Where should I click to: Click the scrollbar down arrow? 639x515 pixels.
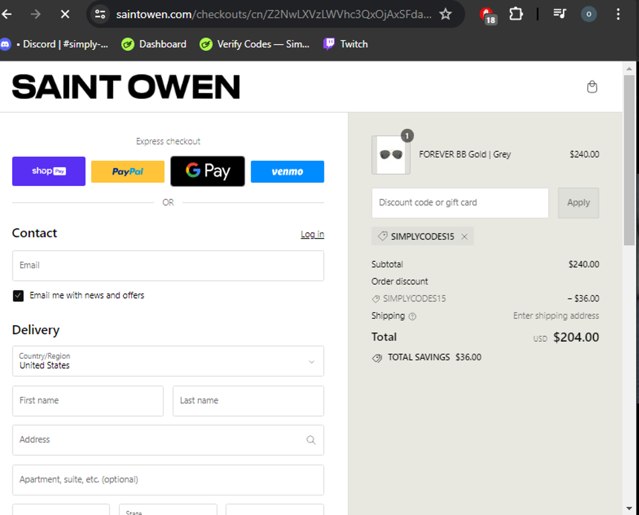(x=630, y=508)
